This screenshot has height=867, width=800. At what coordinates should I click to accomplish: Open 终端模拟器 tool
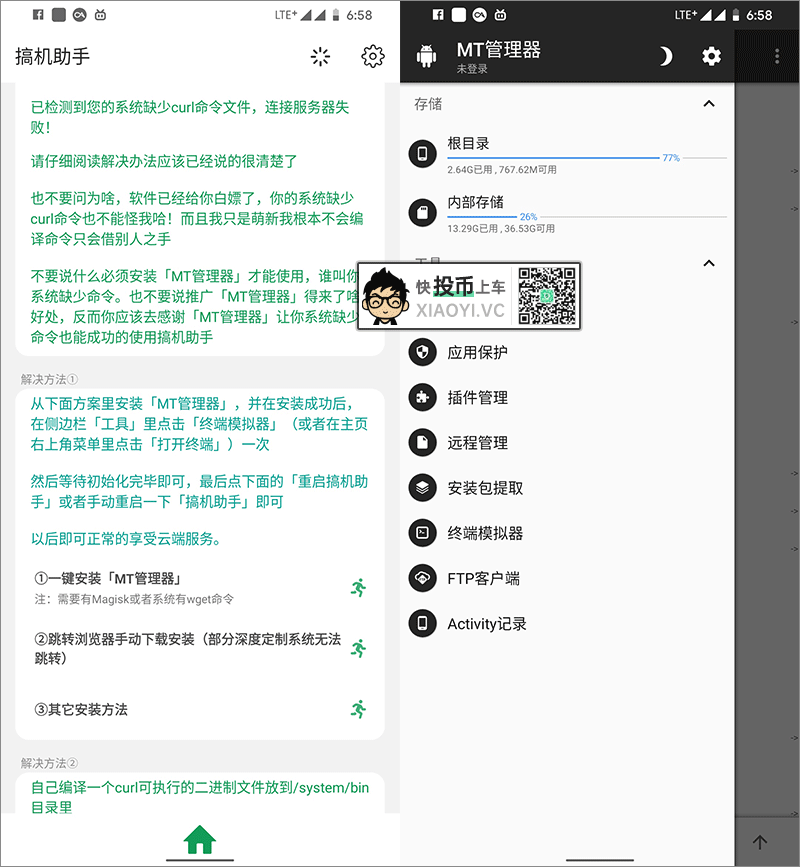(x=567, y=534)
